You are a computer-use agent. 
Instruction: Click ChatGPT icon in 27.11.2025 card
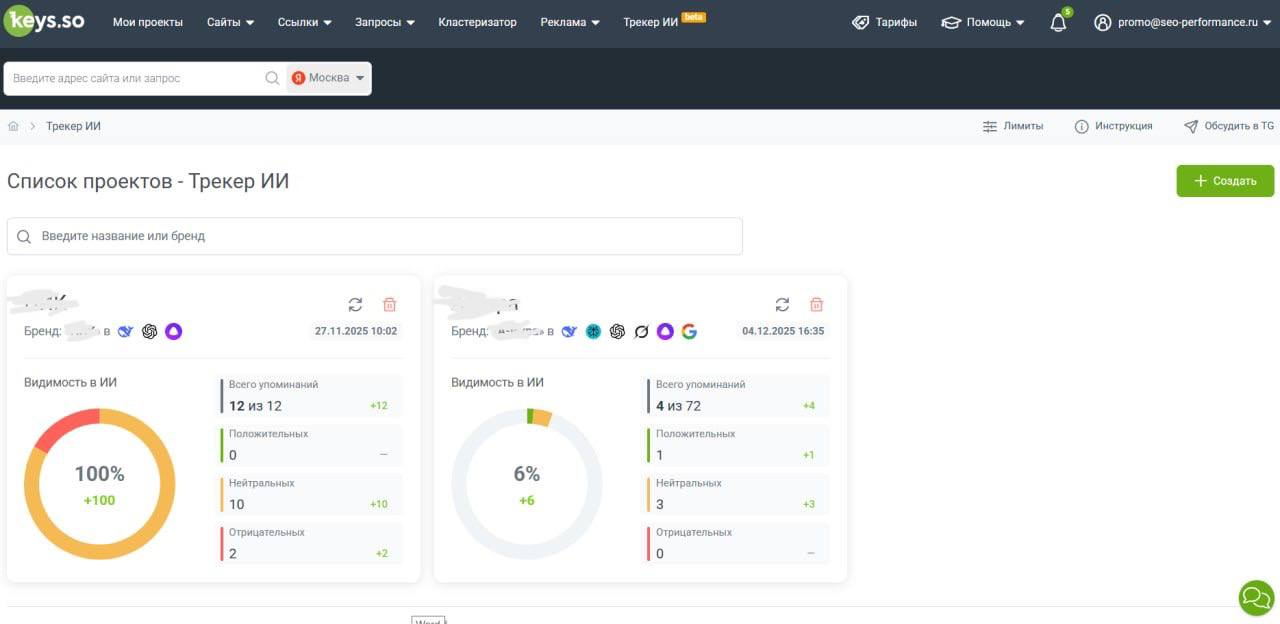tap(150, 331)
